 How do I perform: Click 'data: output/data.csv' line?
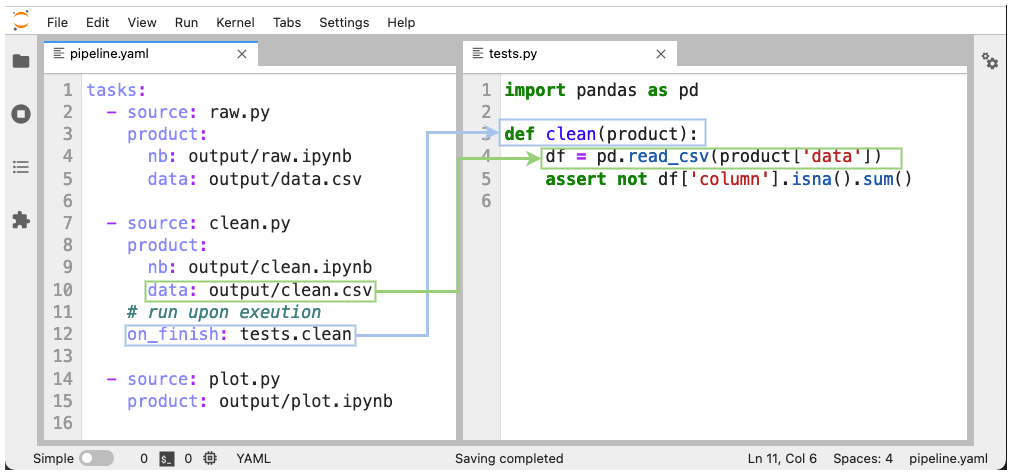pyautogui.click(x=255, y=179)
